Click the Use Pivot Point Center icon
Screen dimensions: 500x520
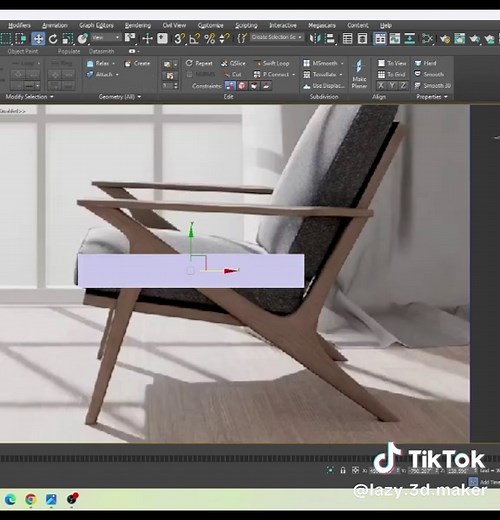coord(130,38)
